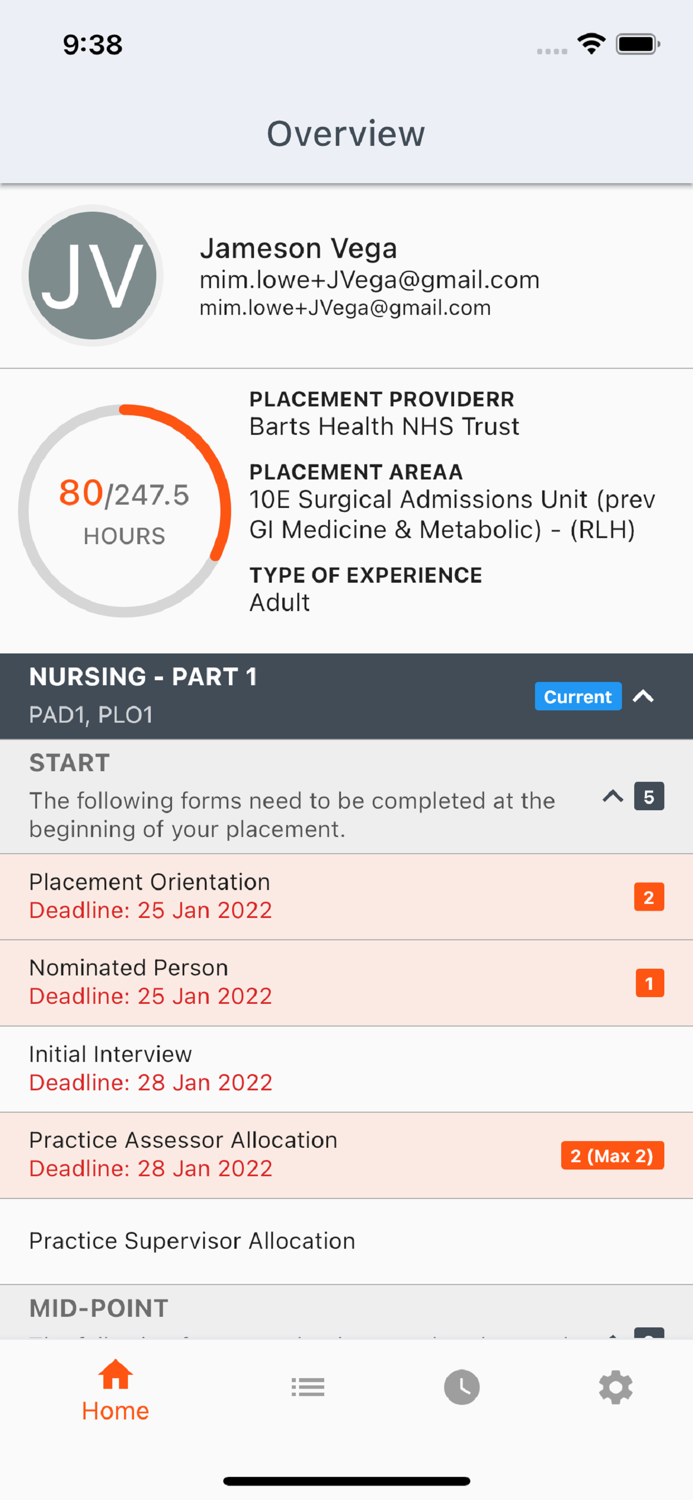Tap the Start section count badge 5
This screenshot has height=1500, width=693.
(649, 797)
